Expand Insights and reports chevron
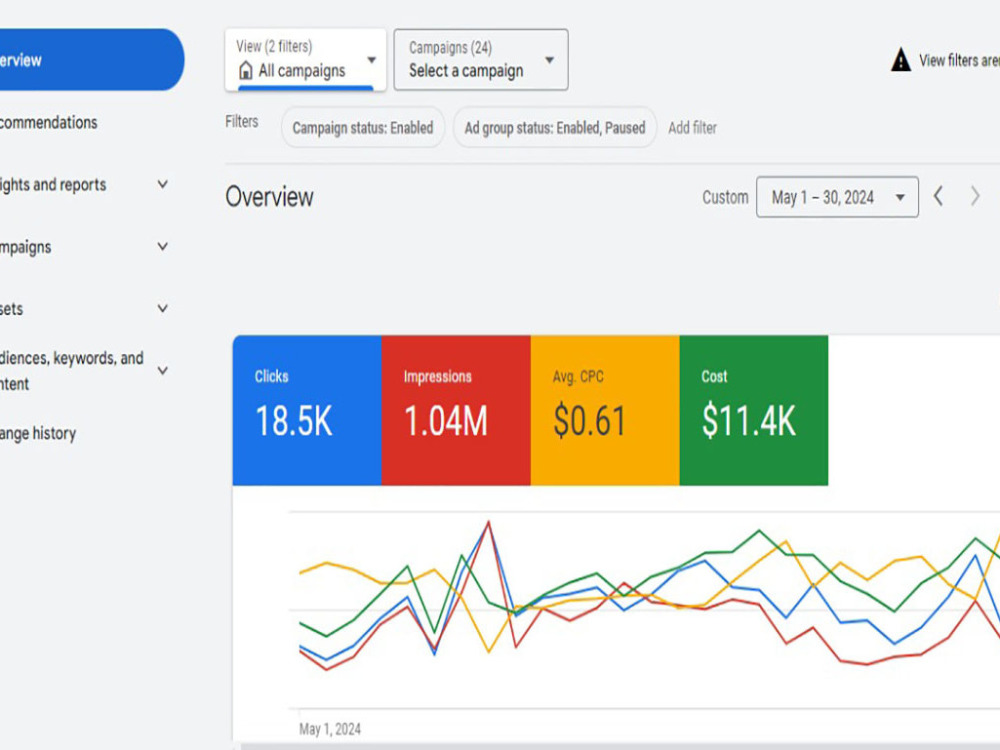 point(163,184)
